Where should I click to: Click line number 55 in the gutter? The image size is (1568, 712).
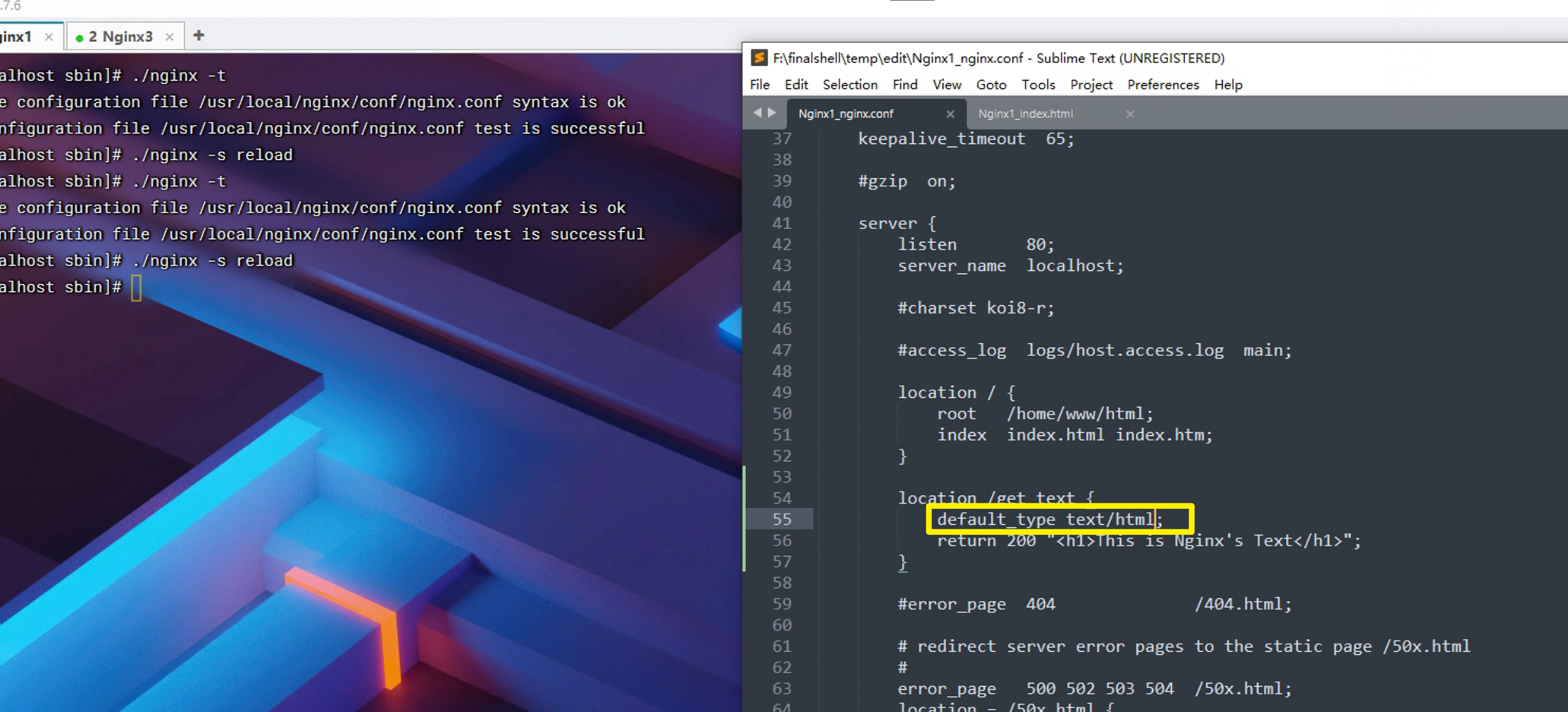pos(781,519)
